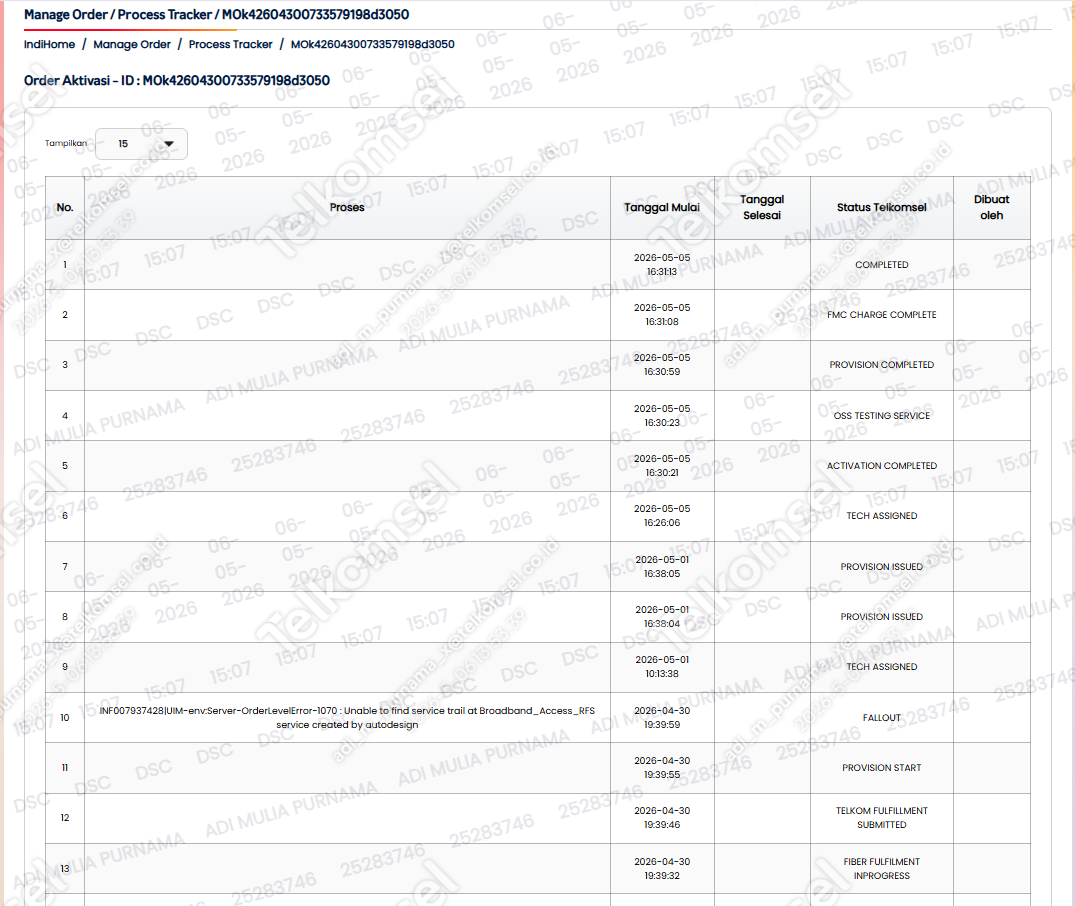This screenshot has width=1075, height=906.
Task: Click the Dibuat oleh column header
Action: (x=991, y=208)
